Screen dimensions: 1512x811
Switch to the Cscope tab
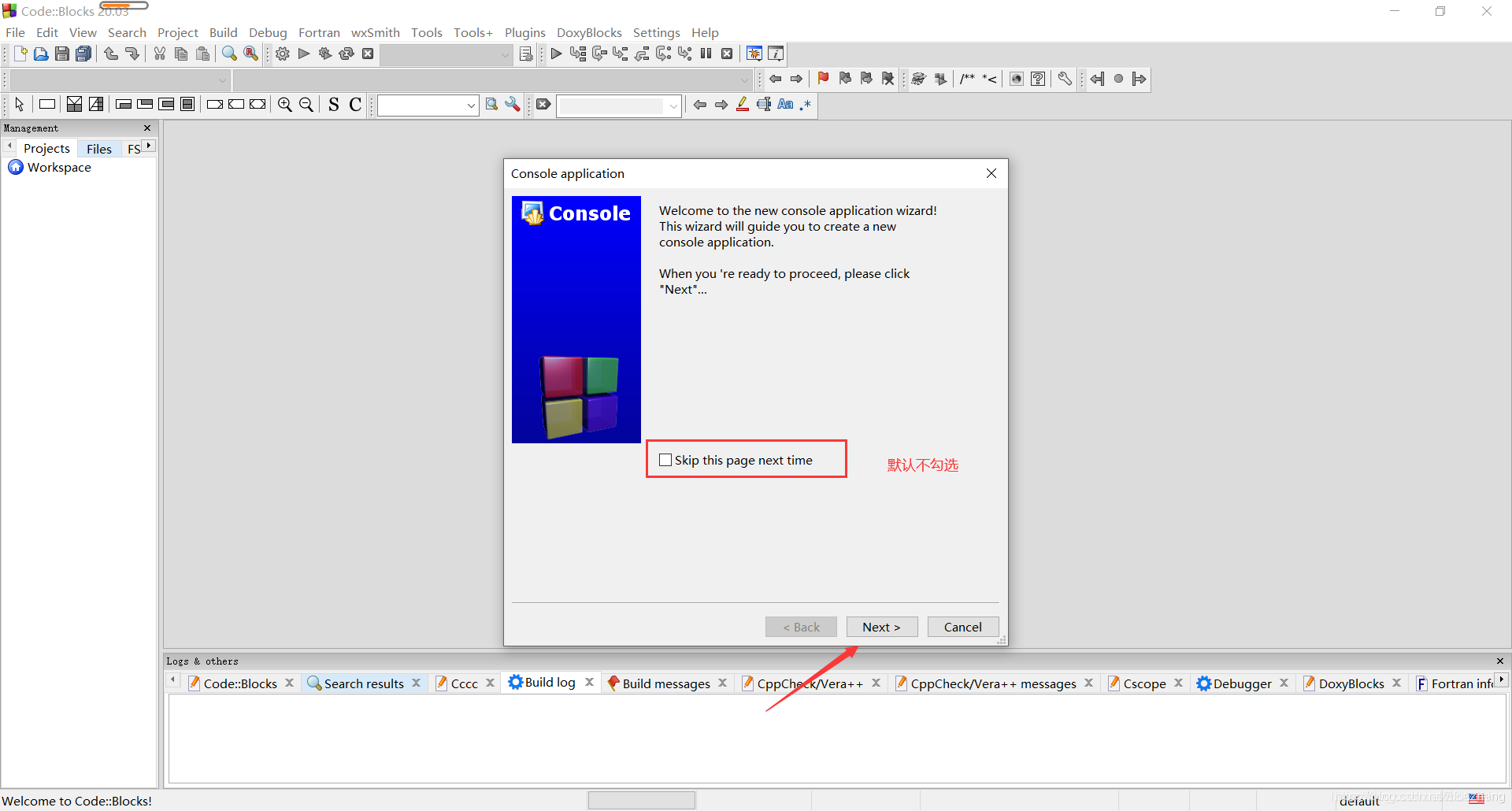[x=1144, y=683]
